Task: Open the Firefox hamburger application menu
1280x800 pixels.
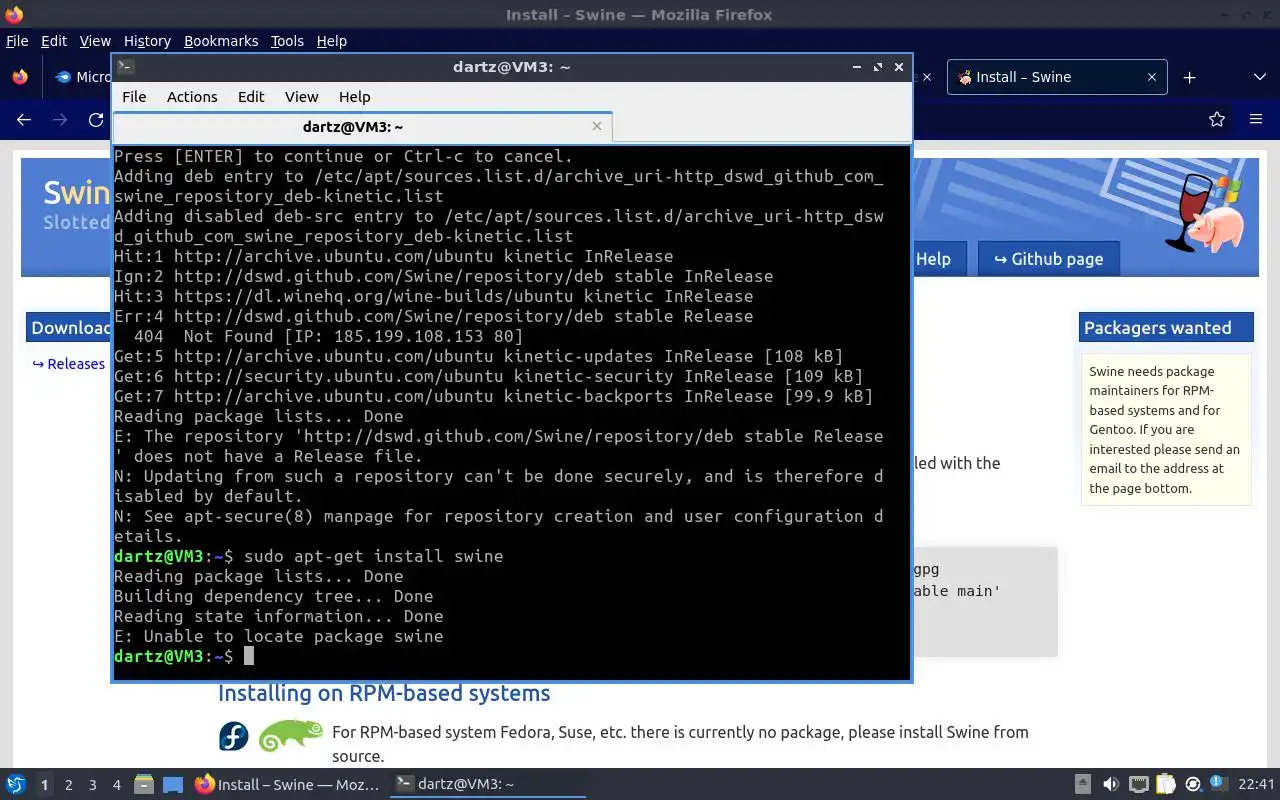Action: click(x=1256, y=120)
